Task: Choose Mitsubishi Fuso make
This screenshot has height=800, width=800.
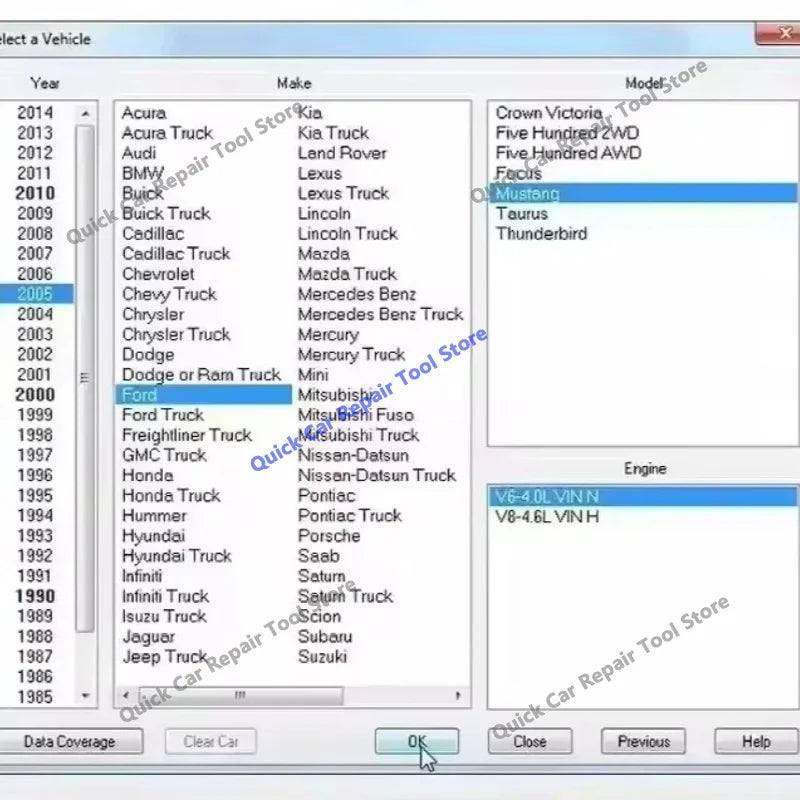Action: point(356,415)
